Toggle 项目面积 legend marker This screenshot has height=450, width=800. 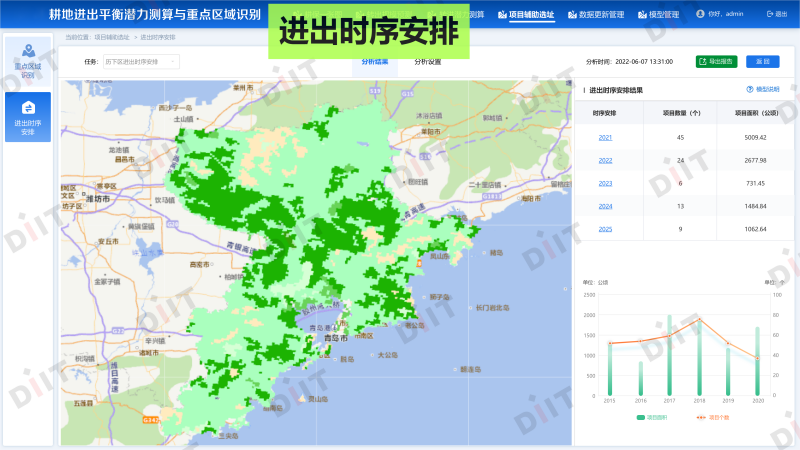click(x=641, y=417)
